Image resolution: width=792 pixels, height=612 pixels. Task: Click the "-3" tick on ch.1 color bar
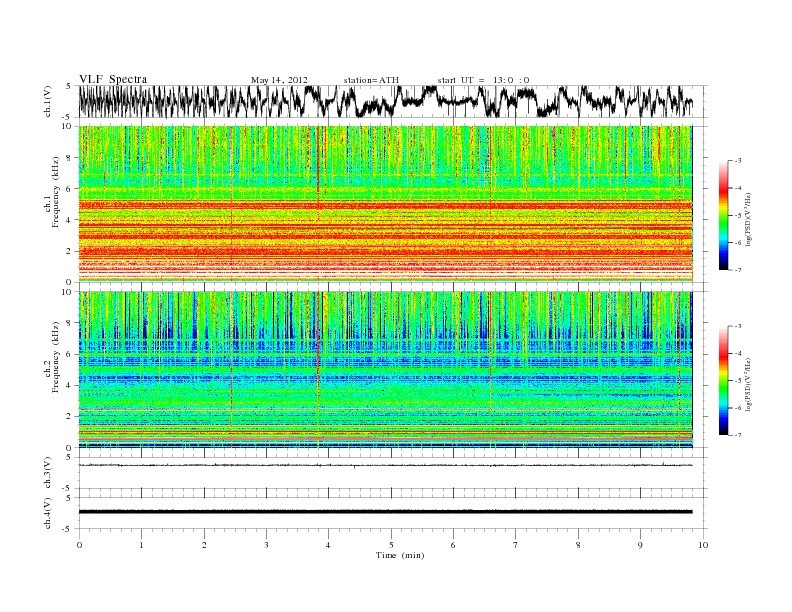(738, 161)
